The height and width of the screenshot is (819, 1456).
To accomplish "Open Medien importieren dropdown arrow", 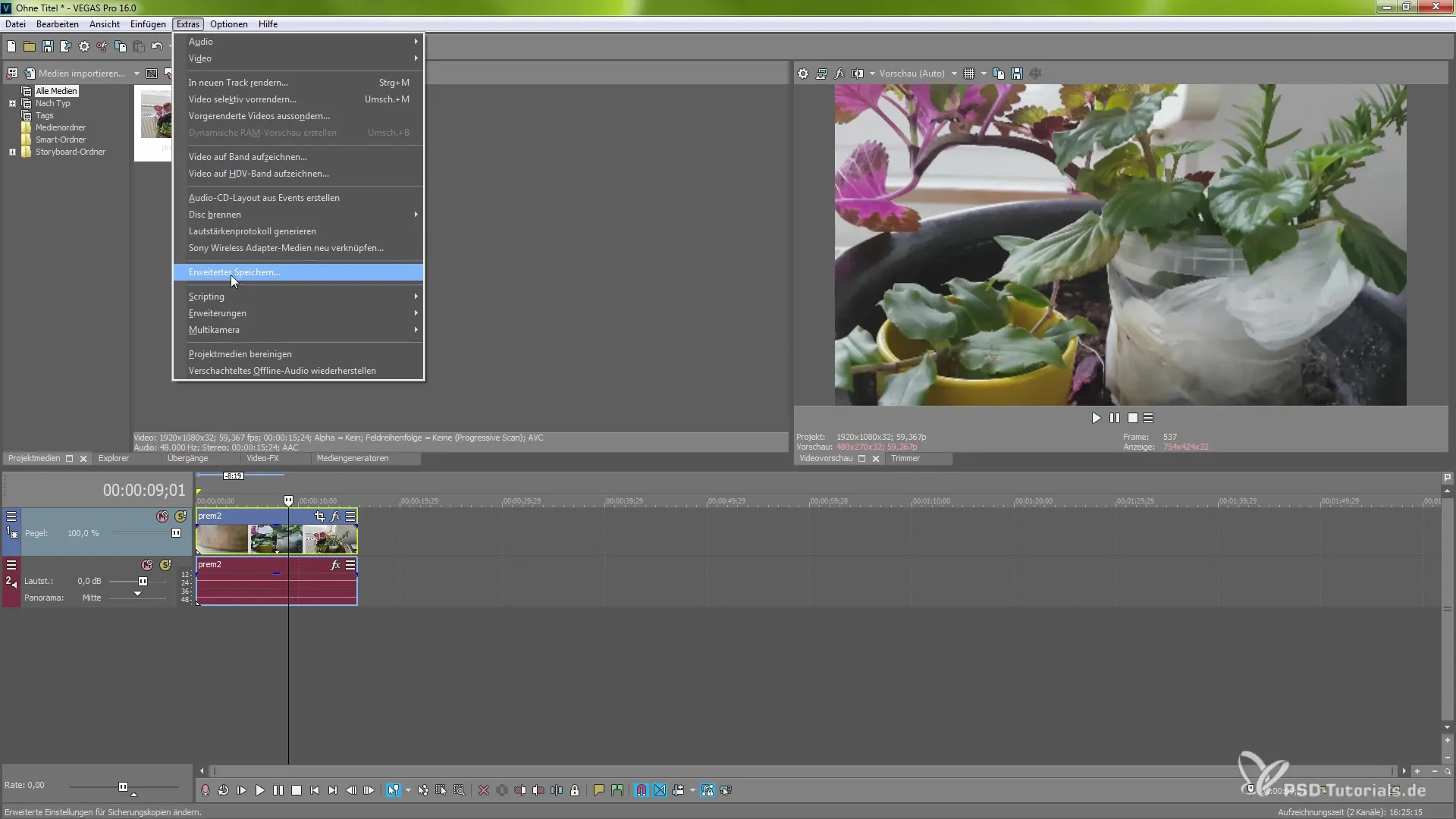I will coord(136,74).
